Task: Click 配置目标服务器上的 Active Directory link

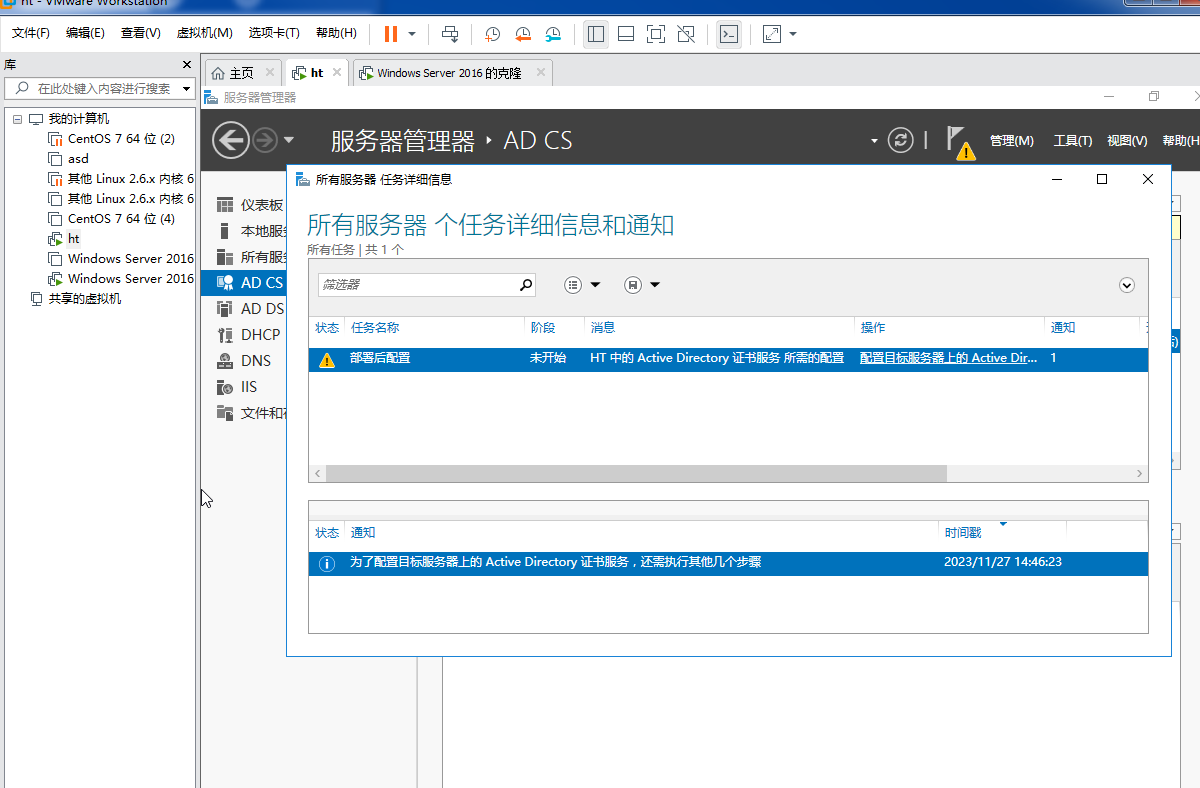Action: (948, 358)
